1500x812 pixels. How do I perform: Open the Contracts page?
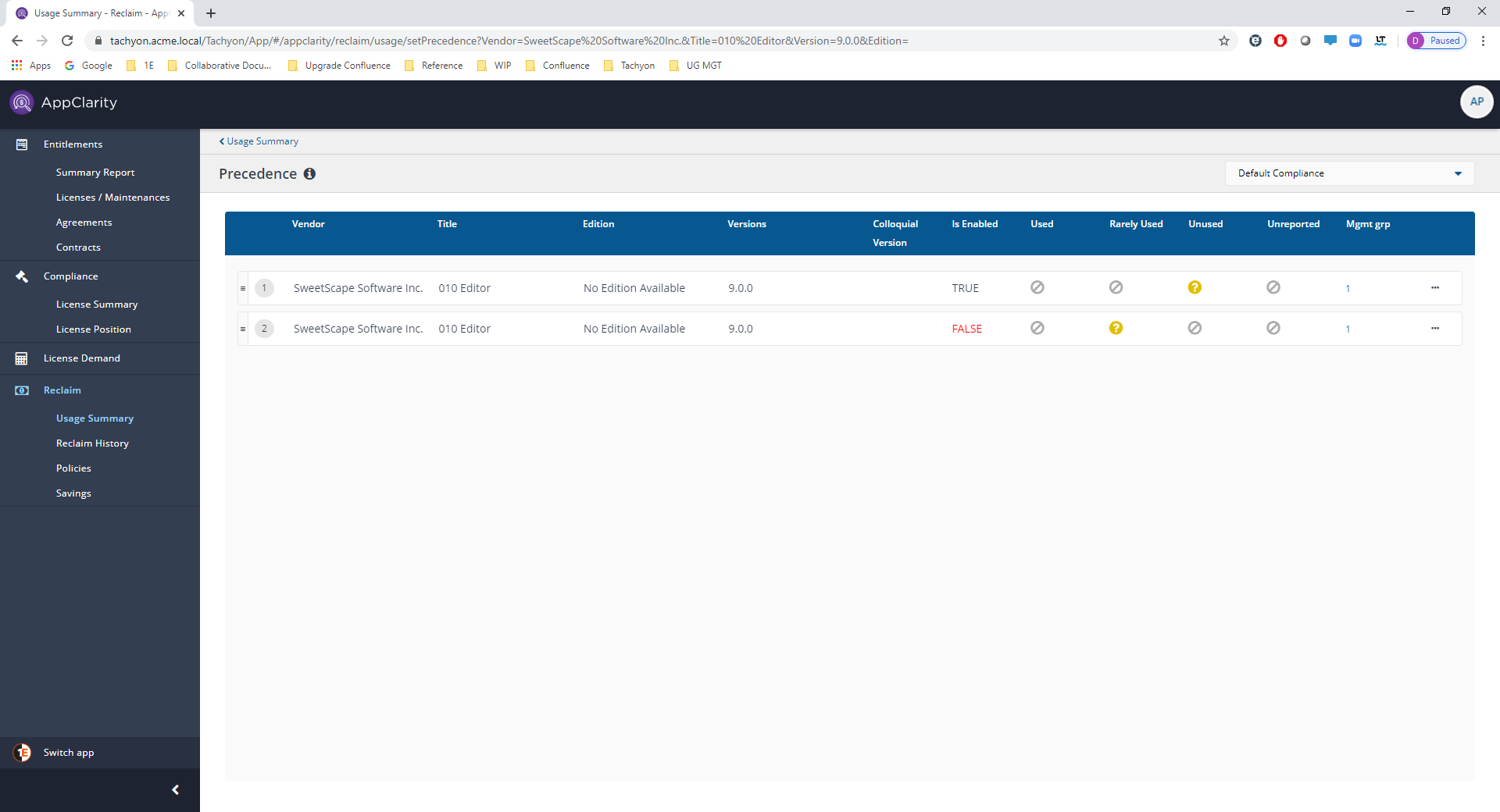coord(78,248)
